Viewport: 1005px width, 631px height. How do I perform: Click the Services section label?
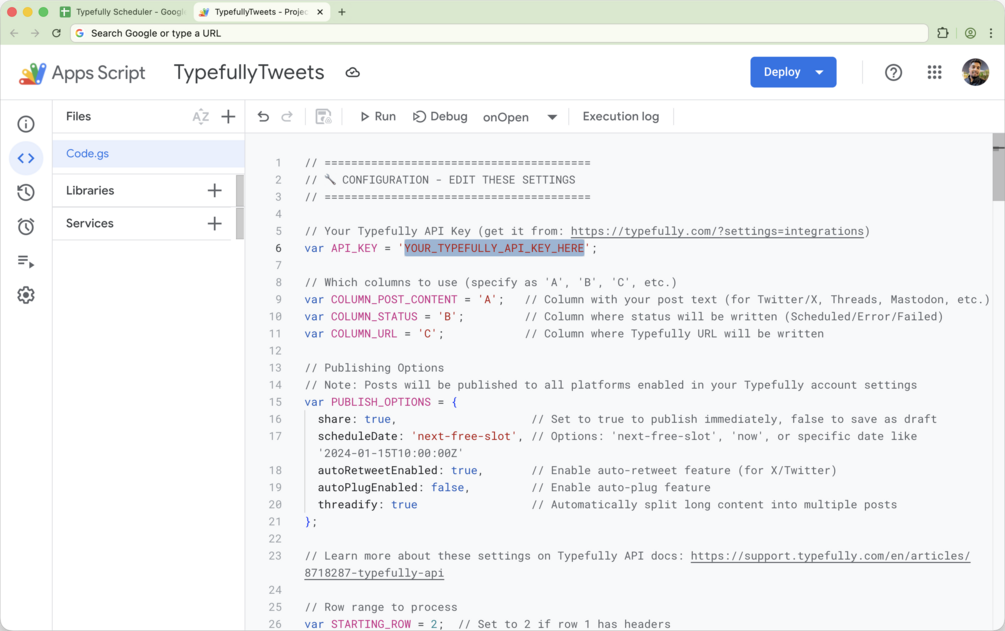[x=90, y=223]
